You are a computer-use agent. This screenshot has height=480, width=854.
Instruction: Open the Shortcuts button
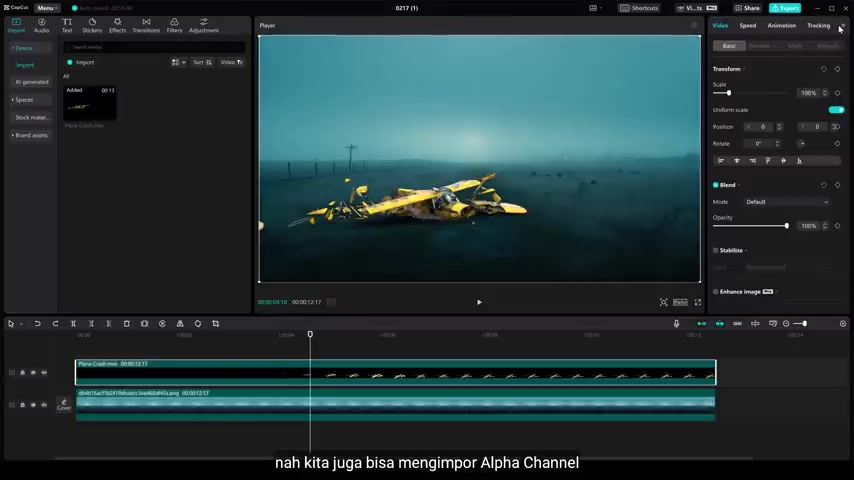coord(639,8)
